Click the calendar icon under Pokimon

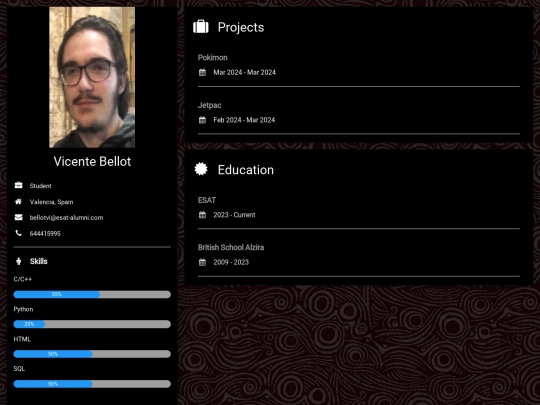coord(202,72)
